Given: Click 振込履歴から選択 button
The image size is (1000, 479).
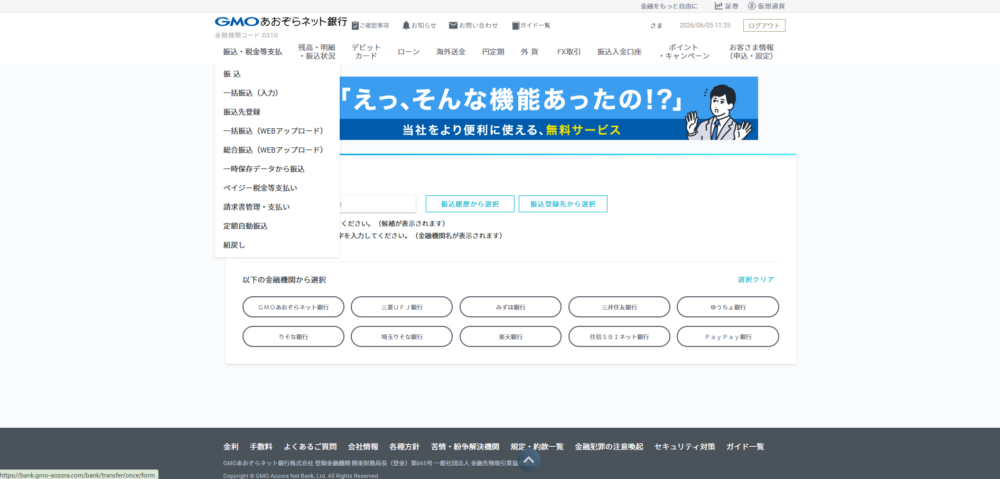Looking at the screenshot, I should tap(470, 204).
